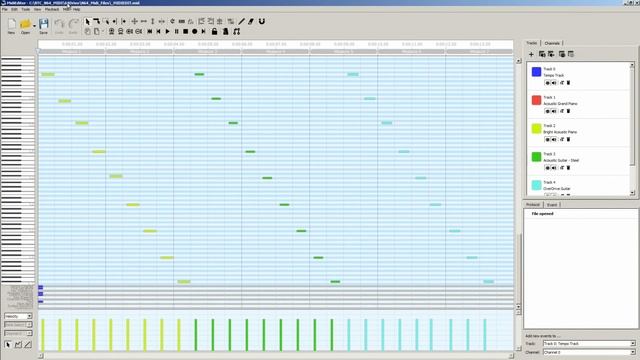Click the 'Bright Acoustic Piano' track name
640x360 pixels.
tap(560, 132)
